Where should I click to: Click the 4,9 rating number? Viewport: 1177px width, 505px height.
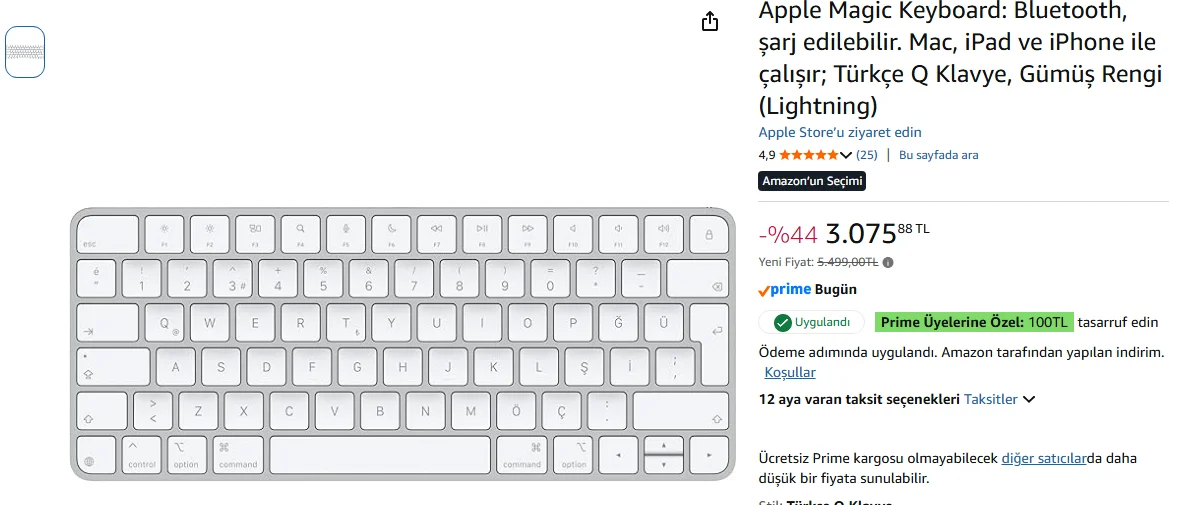coord(767,155)
